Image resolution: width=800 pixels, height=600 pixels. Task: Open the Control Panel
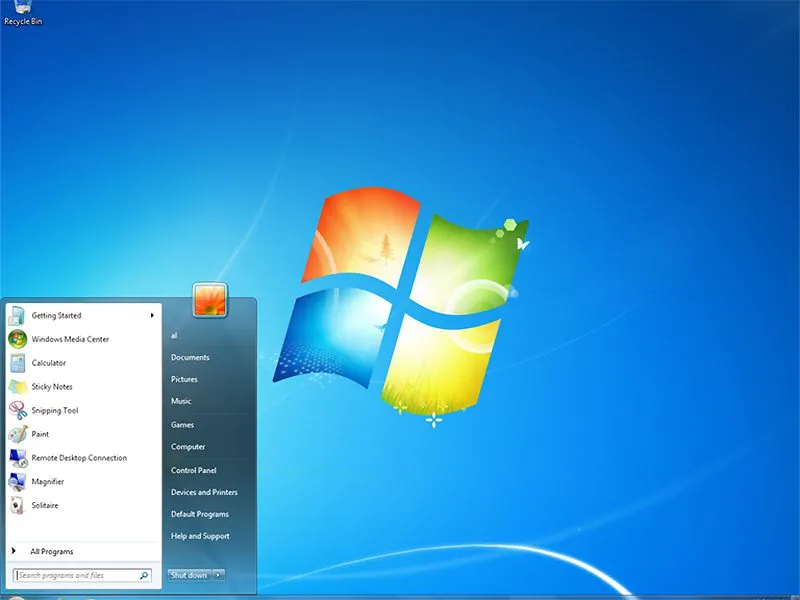point(195,470)
